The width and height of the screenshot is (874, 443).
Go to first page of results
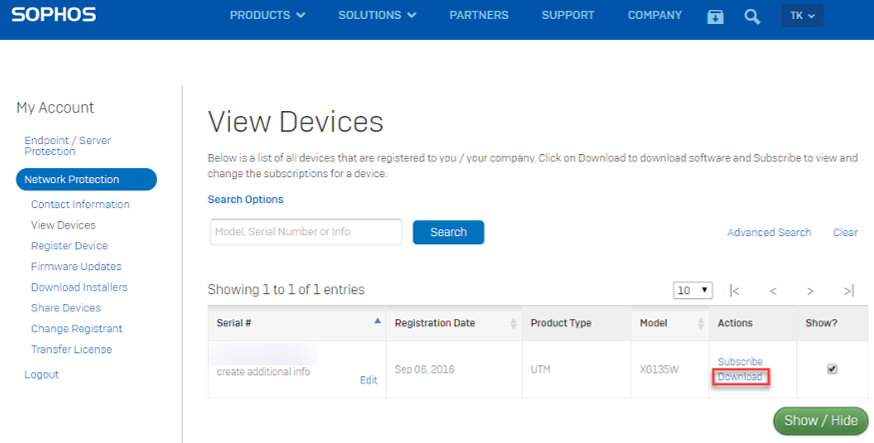point(734,291)
